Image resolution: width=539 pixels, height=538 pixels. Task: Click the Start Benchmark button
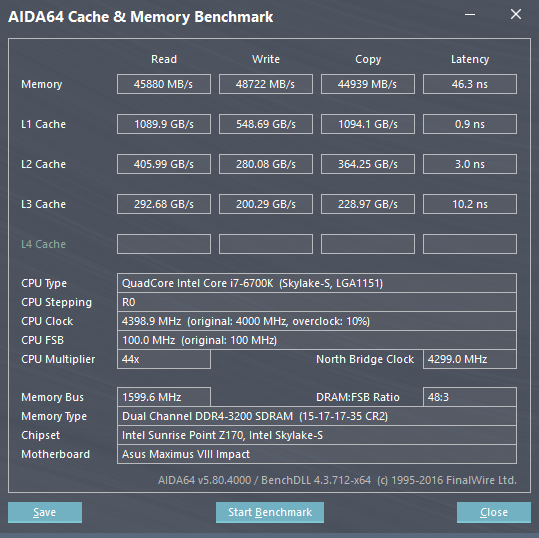(270, 512)
